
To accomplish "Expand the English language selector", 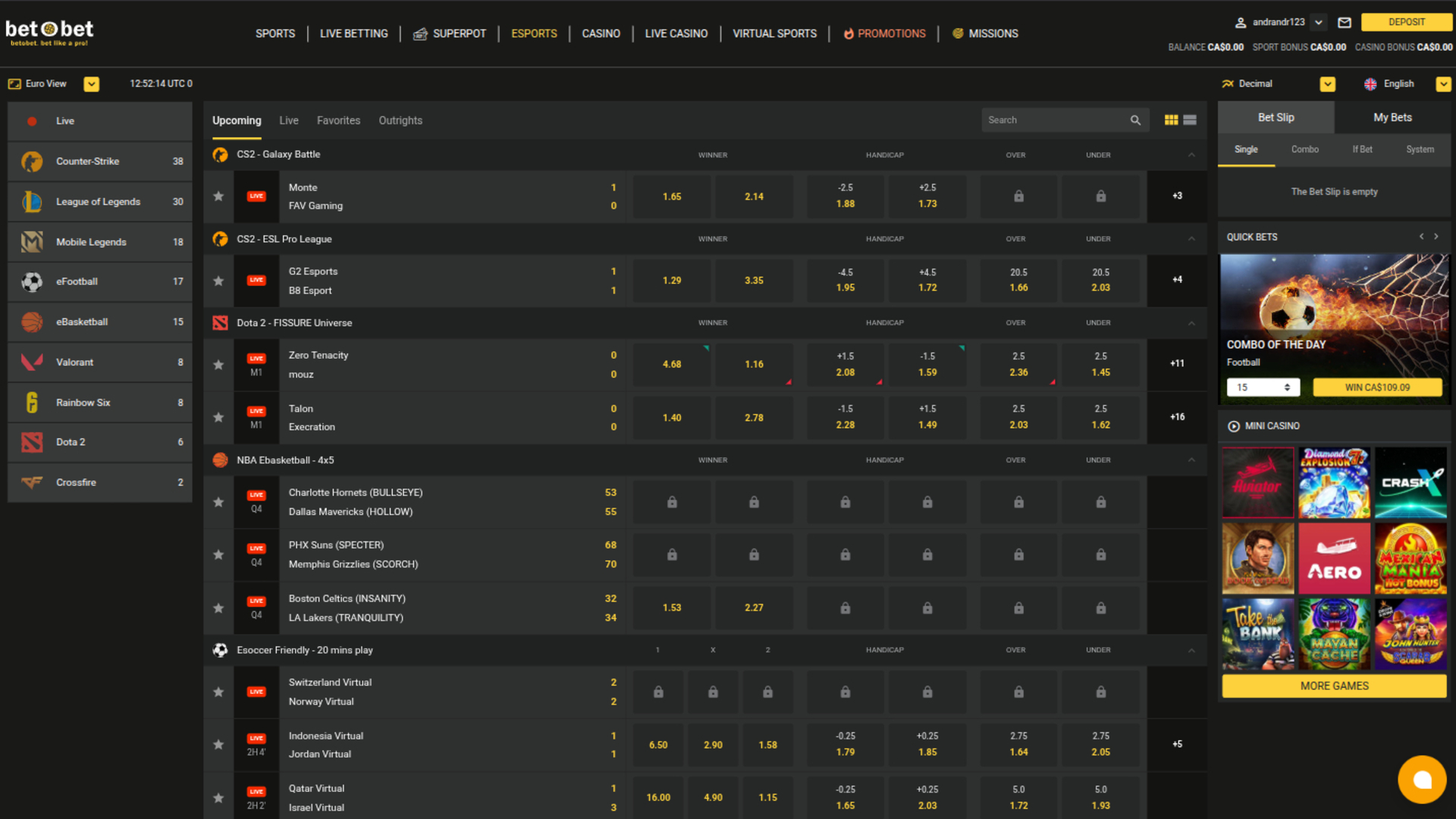I will 1443,83.
